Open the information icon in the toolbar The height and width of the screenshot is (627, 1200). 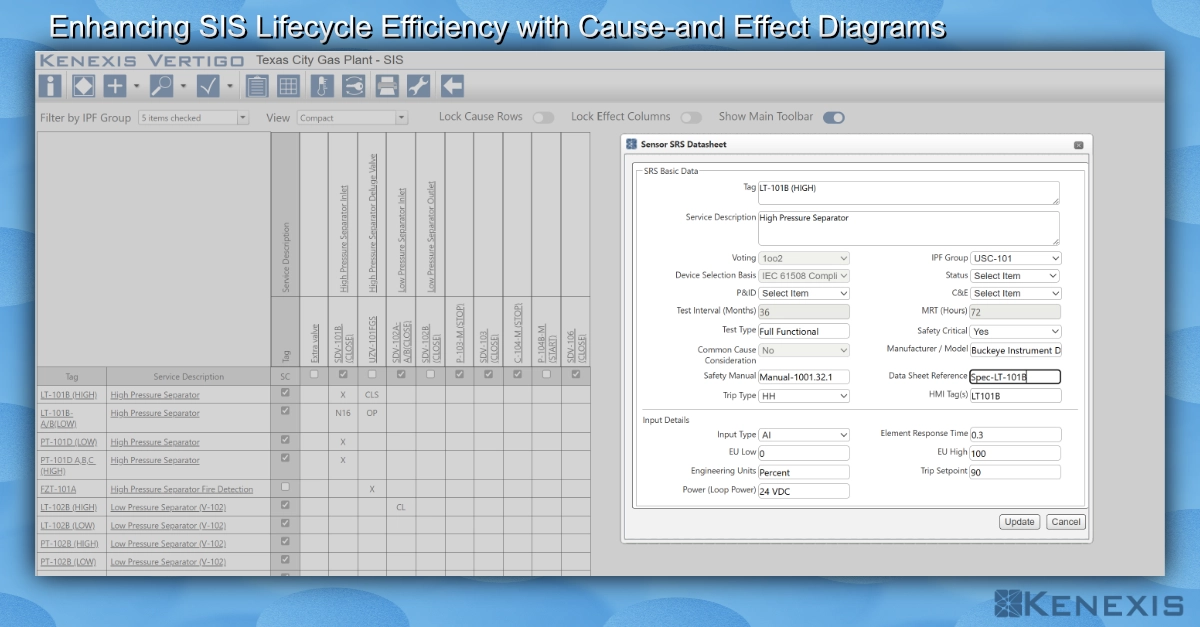[51, 86]
